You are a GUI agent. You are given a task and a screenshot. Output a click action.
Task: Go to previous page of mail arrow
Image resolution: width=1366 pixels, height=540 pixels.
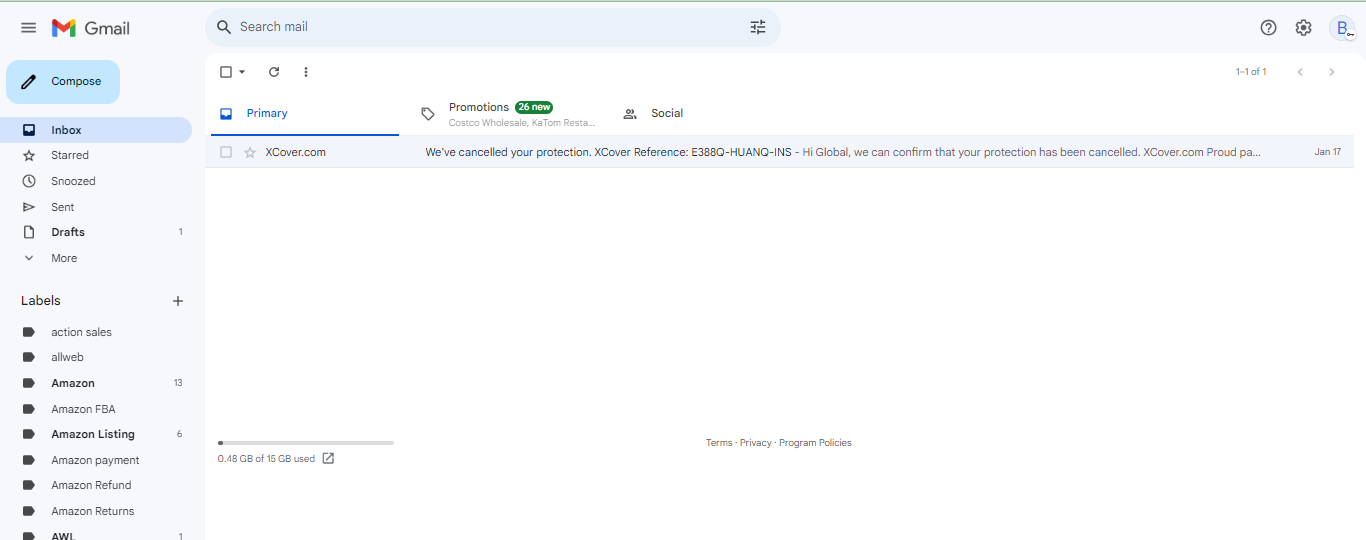point(1300,72)
